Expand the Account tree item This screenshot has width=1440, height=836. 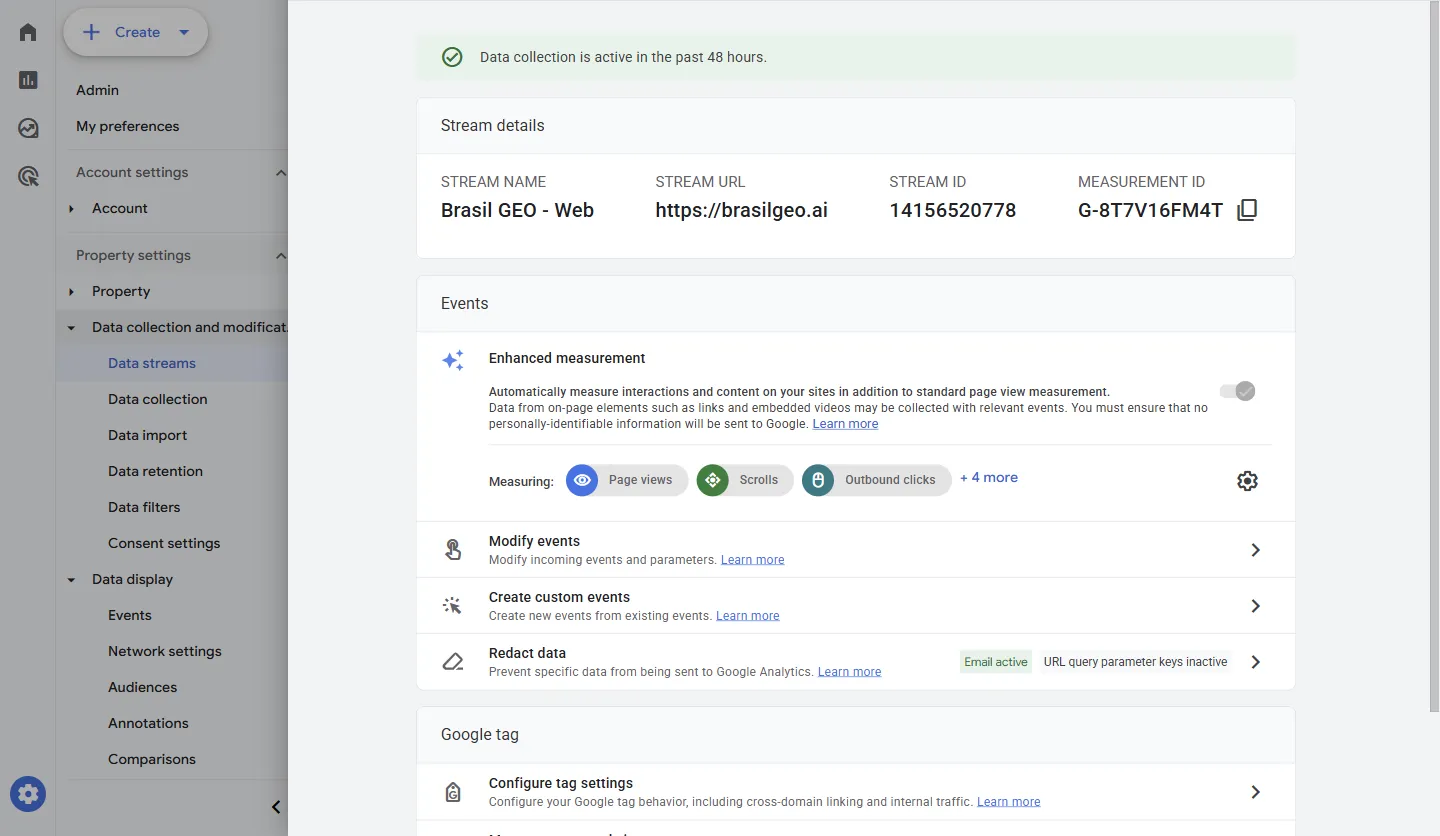click(x=71, y=209)
